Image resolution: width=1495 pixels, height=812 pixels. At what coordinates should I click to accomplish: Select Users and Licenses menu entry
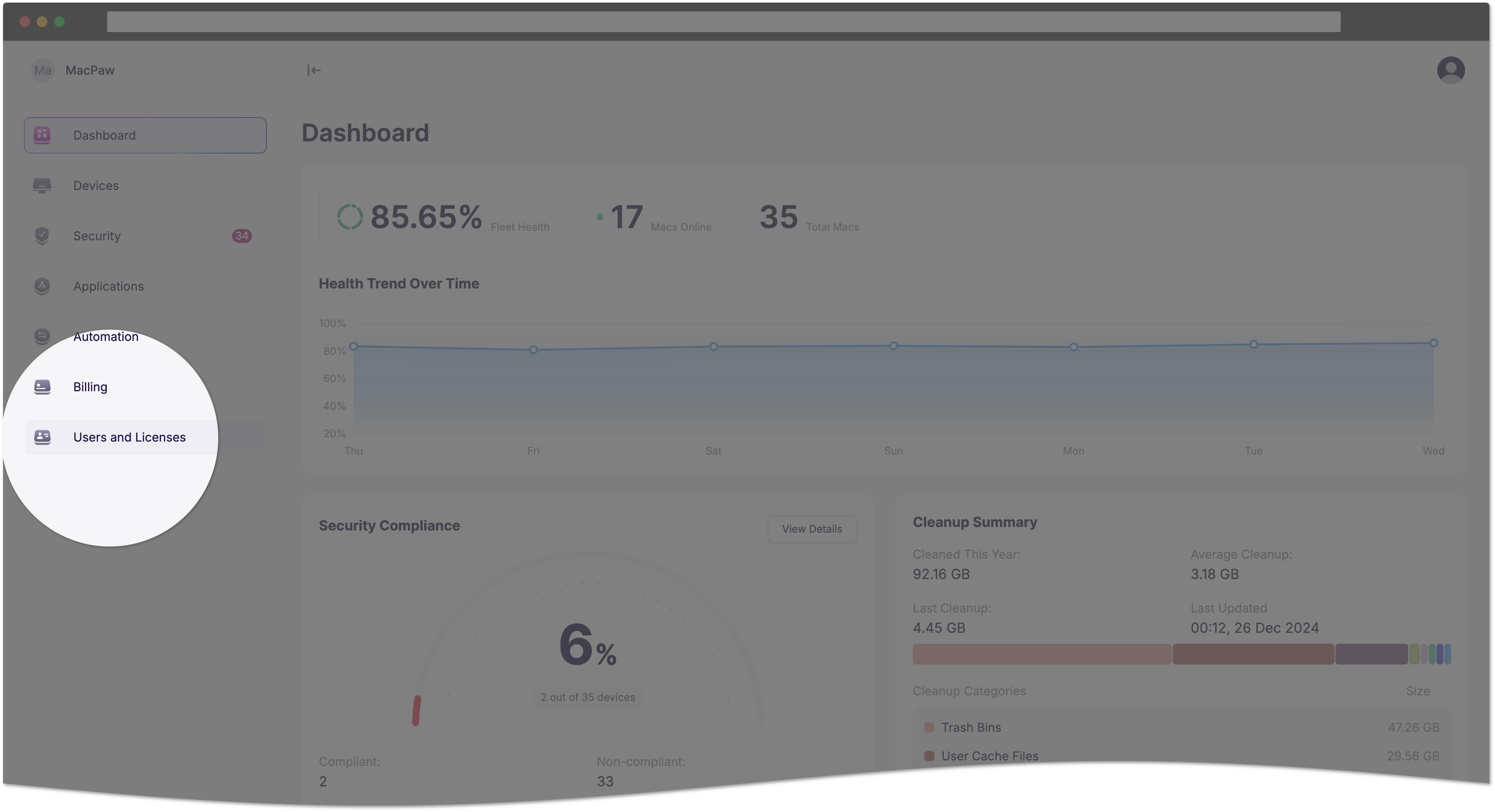(x=130, y=437)
